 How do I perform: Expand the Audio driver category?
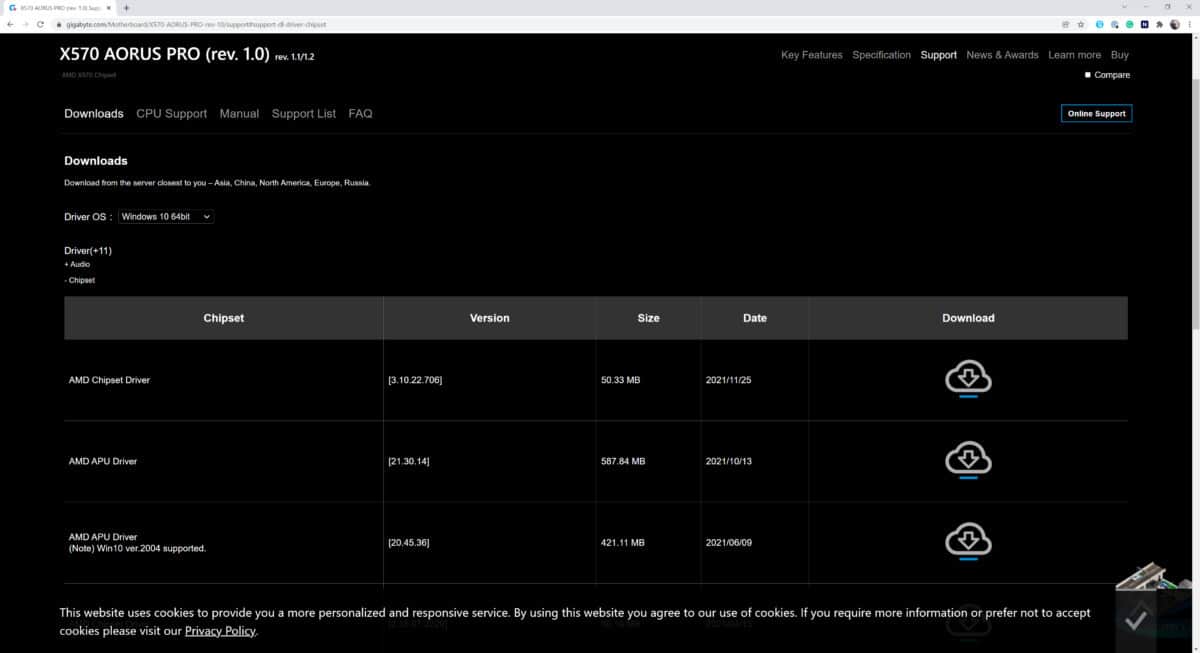77,264
